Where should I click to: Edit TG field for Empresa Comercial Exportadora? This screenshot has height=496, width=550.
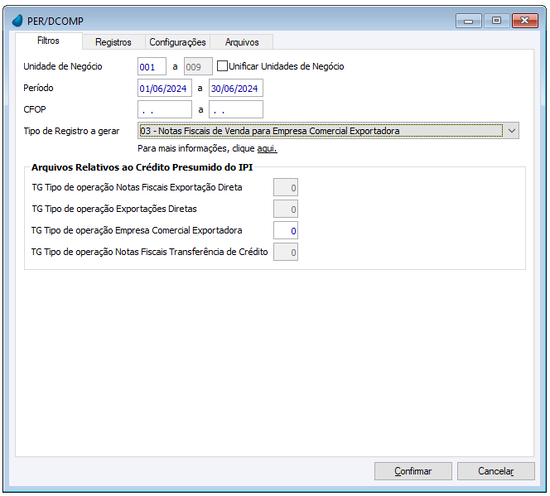[286, 230]
